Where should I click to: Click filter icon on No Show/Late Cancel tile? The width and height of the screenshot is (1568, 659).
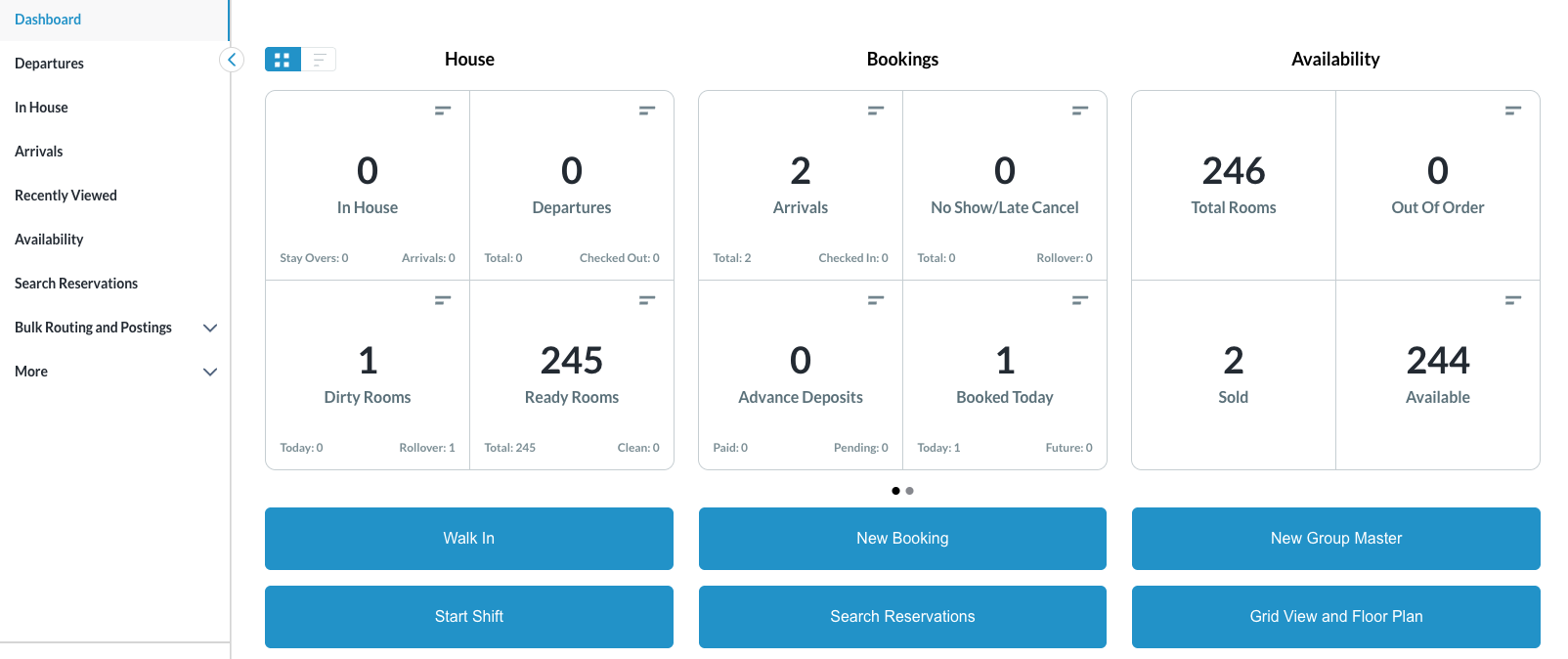pos(1080,110)
